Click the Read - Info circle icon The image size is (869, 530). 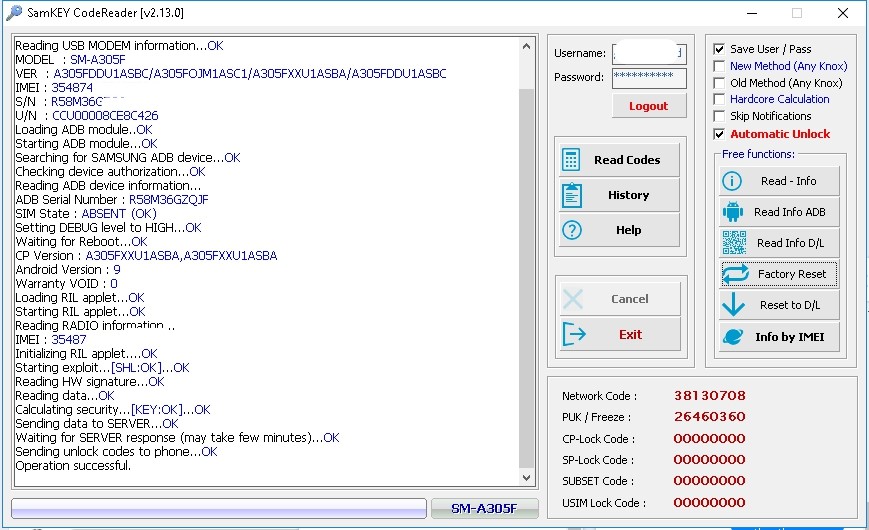pyautogui.click(x=732, y=181)
